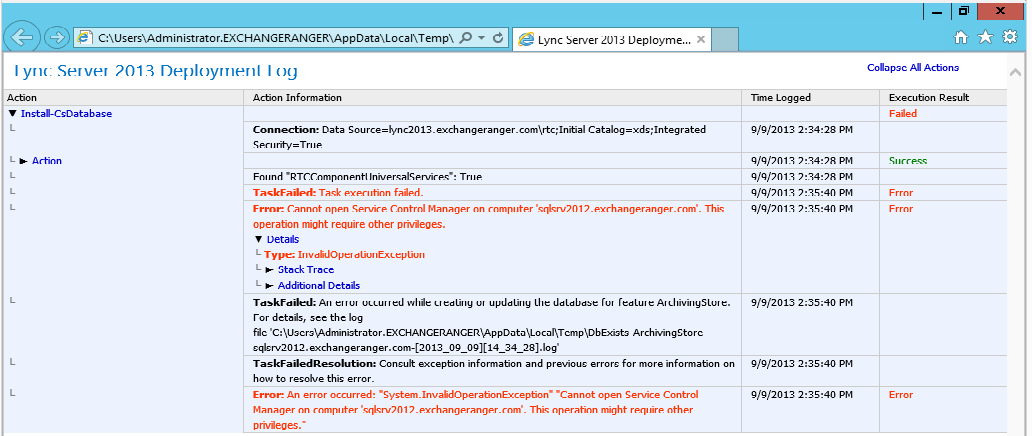
Task: Close the Lync Server 2013 Deployment tab
Action: pyautogui.click(x=701, y=39)
